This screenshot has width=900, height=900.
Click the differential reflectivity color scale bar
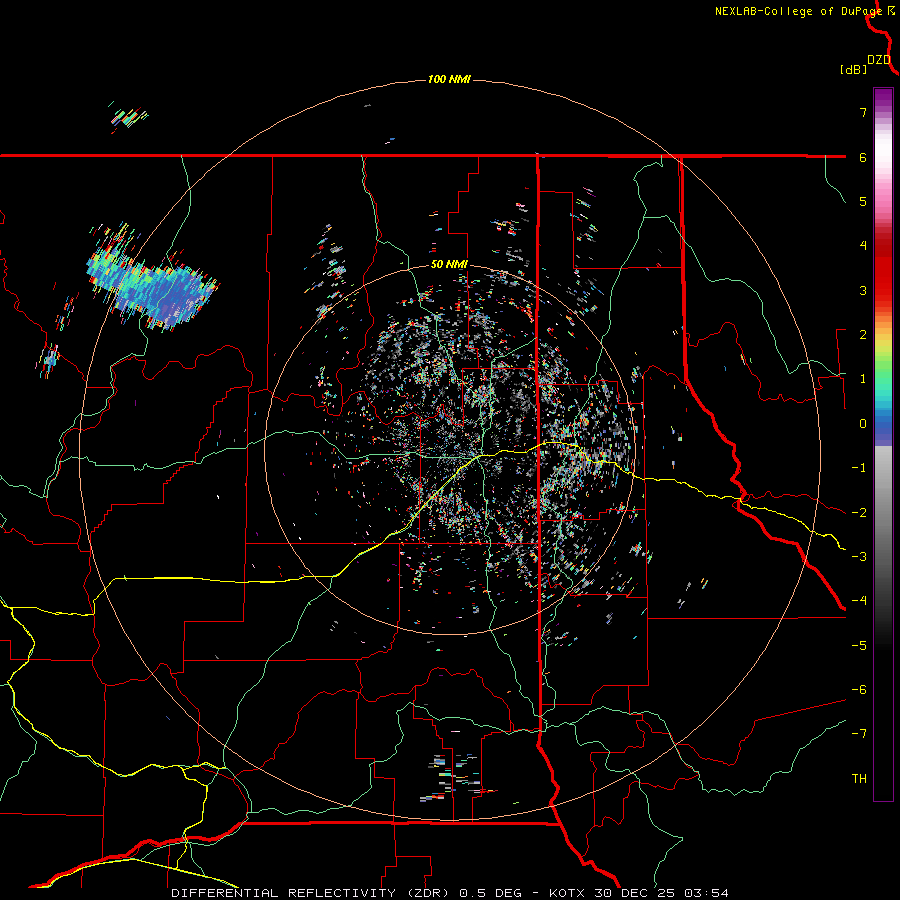tap(883, 444)
